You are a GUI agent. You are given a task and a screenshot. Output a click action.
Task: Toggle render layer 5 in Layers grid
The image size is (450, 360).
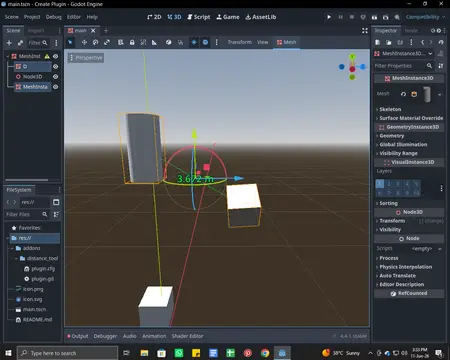pyautogui.click(x=416, y=184)
